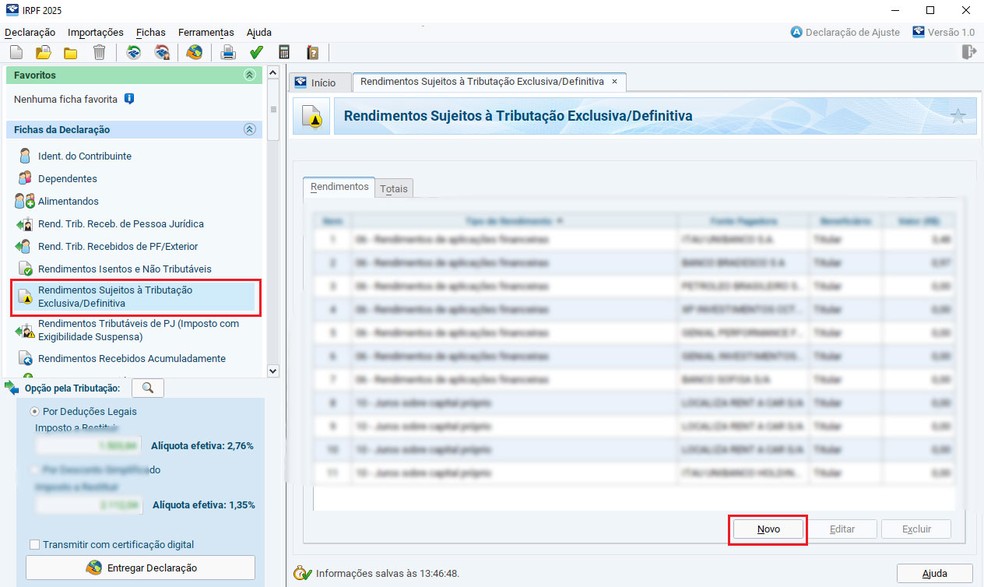Switch to the Totais tab

(x=394, y=189)
